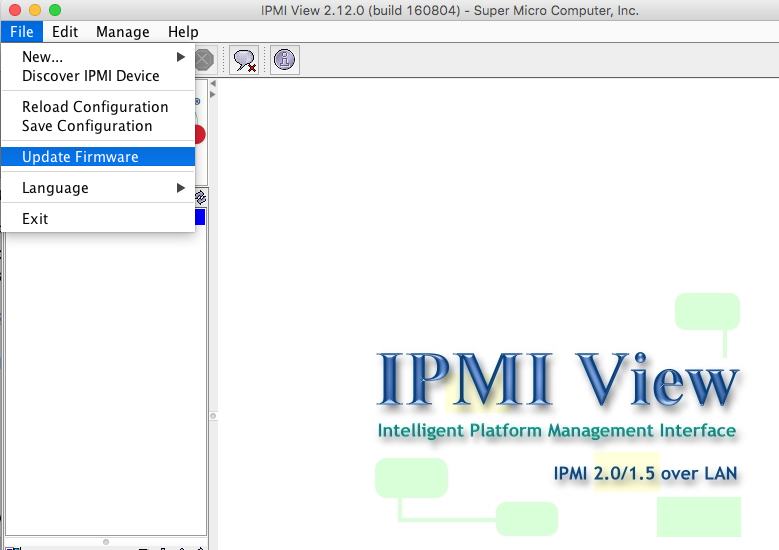The height and width of the screenshot is (550, 779).
Task: Expand the Language submenu
Action: tap(98, 188)
